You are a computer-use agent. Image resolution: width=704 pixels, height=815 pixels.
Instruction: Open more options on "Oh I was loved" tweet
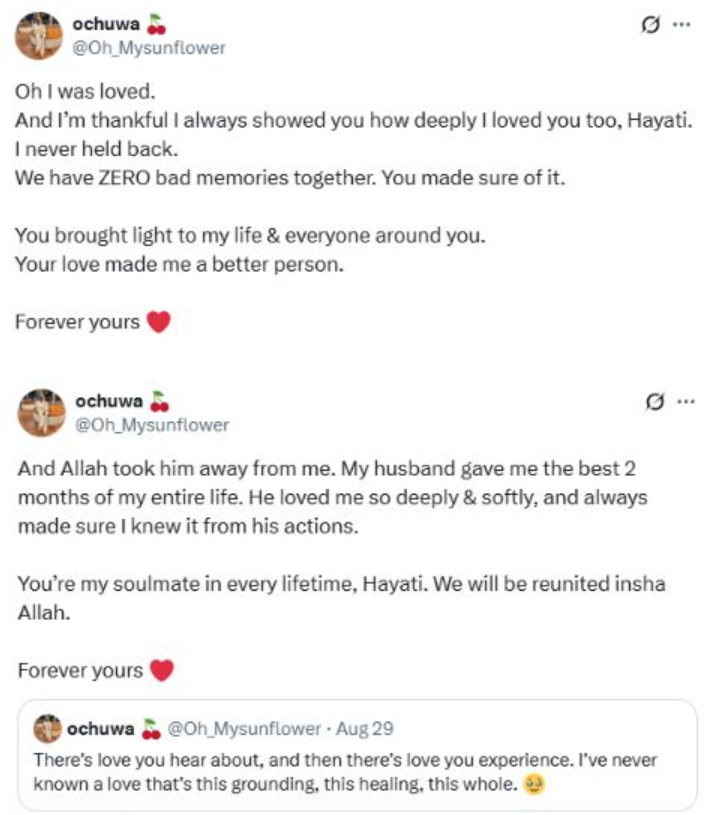(682, 24)
